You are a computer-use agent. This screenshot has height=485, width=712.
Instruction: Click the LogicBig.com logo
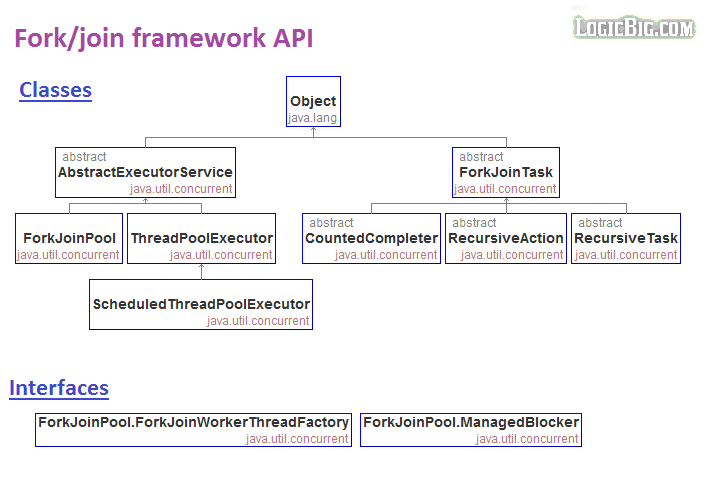tap(634, 27)
